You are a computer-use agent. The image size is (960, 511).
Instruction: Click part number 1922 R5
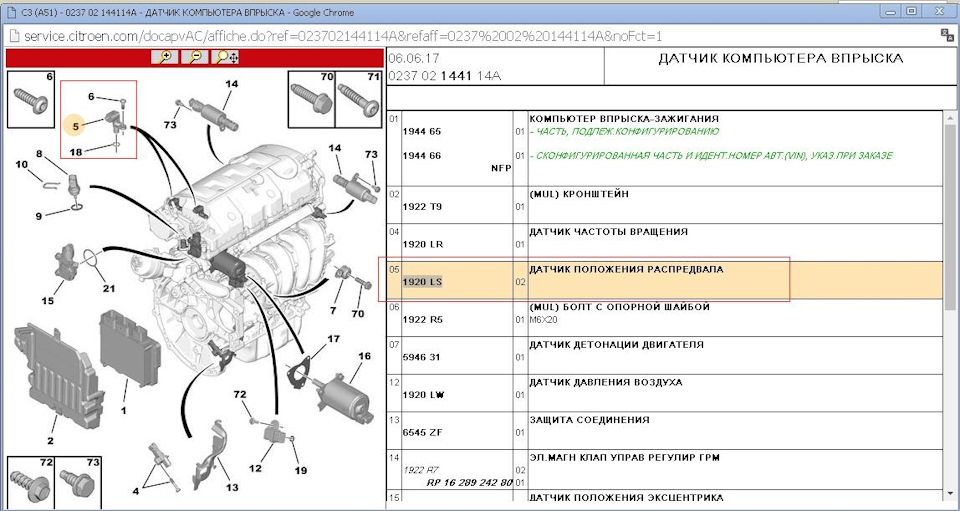coord(421,319)
